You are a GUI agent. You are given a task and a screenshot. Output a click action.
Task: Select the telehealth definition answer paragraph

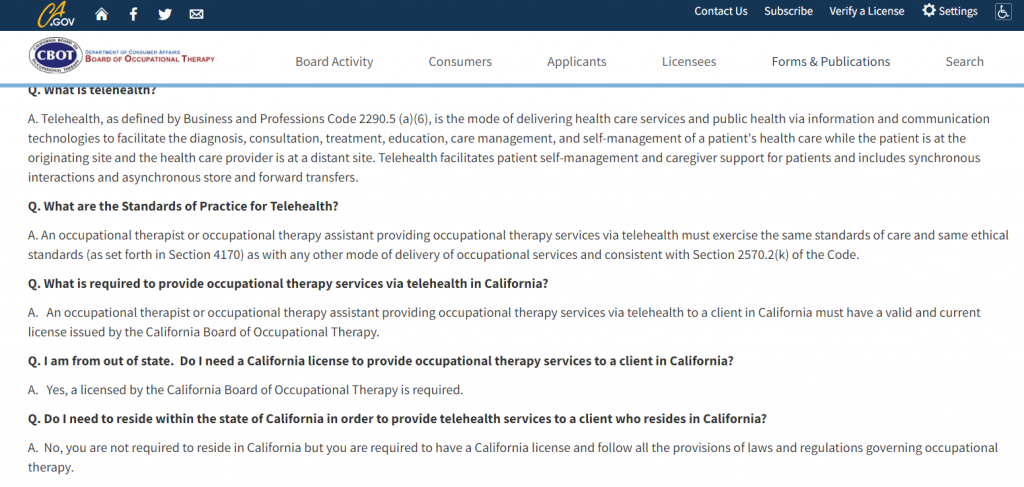pyautogui.click(x=509, y=148)
